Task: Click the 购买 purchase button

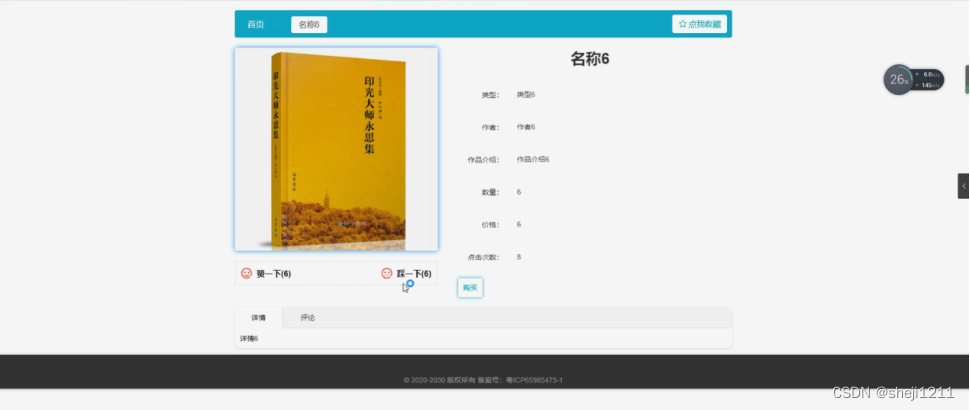Action: click(470, 288)
